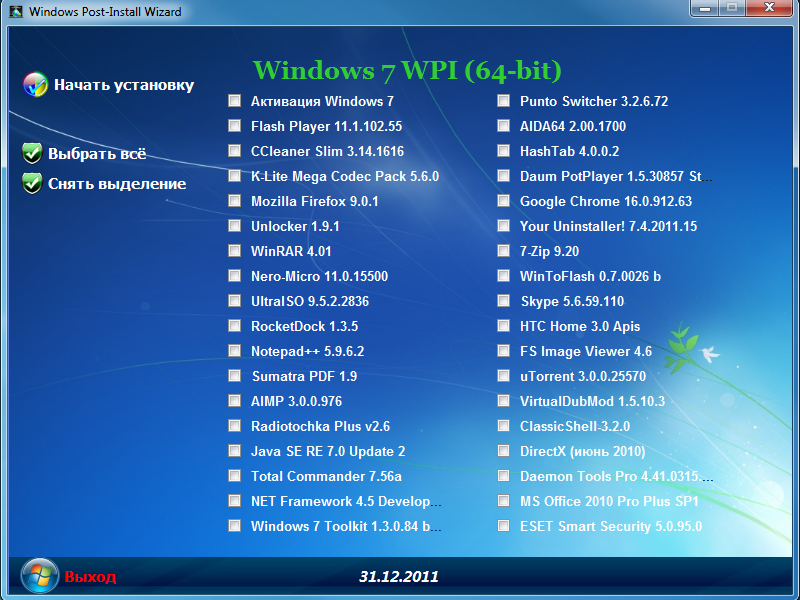Check the 7-Zip 9.20 box
This screenshot has height=600, width=800.
(504, 251)
